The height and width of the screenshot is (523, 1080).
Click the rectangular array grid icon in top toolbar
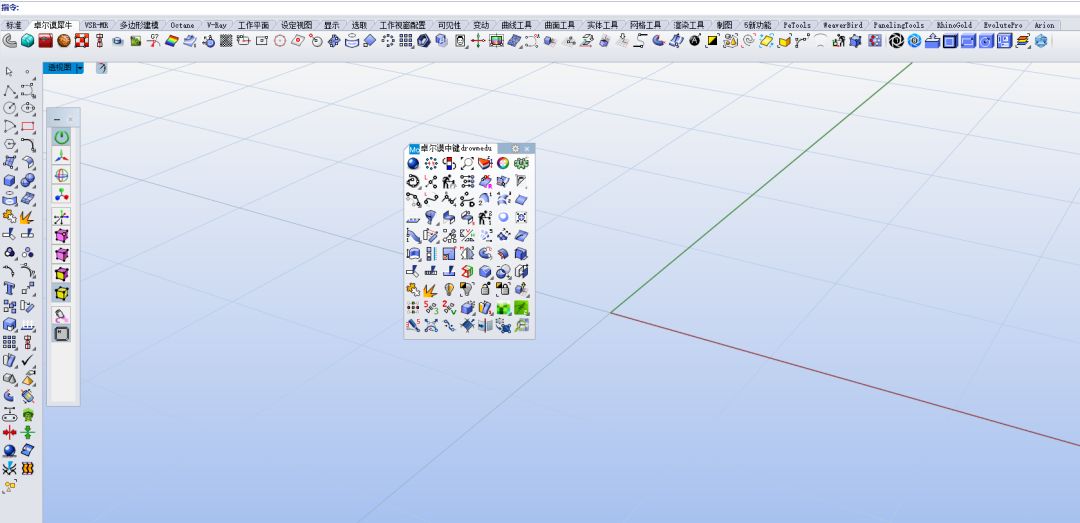pyautogui.click(x=406, y=41)
